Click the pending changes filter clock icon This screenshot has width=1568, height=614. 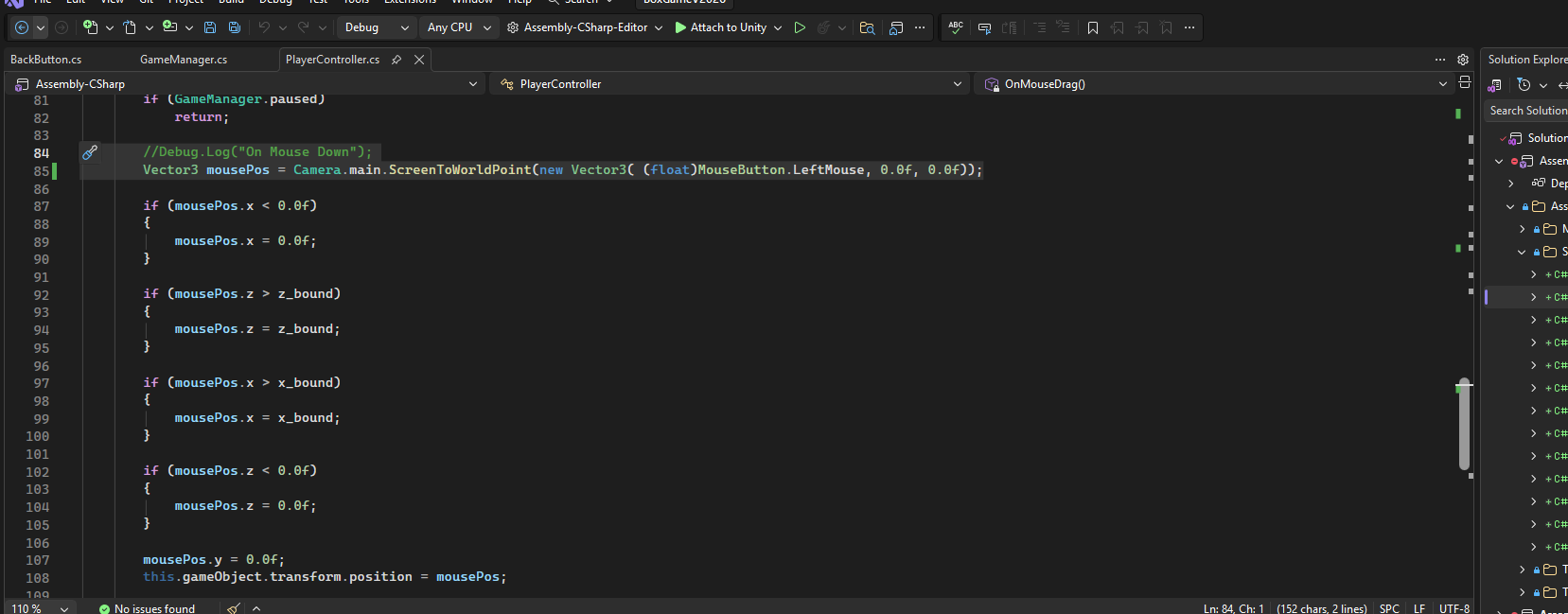(x=1524, y=84)
